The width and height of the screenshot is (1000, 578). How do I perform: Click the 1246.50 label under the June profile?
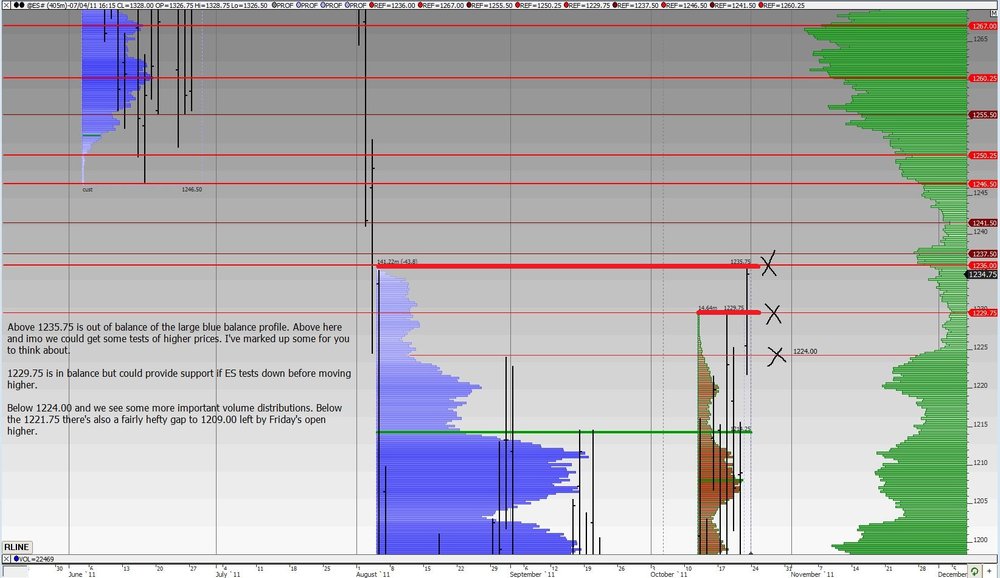click(192, 189)
